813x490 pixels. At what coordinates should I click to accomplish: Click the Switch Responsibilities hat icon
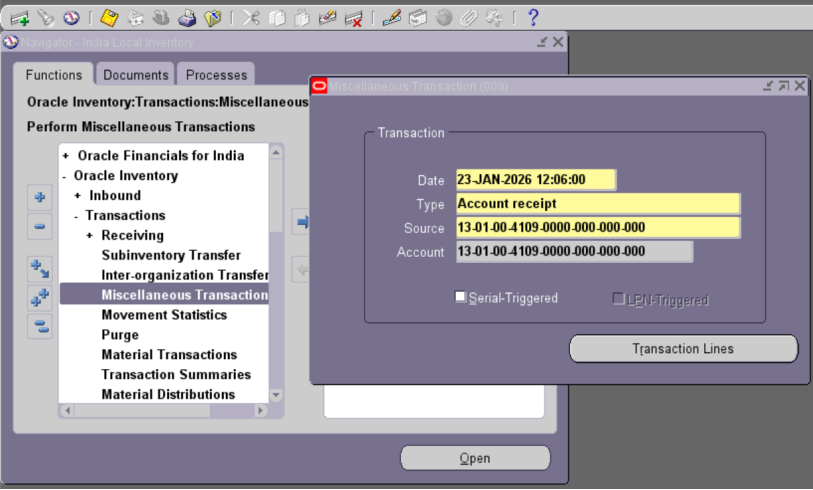point(161,19)
